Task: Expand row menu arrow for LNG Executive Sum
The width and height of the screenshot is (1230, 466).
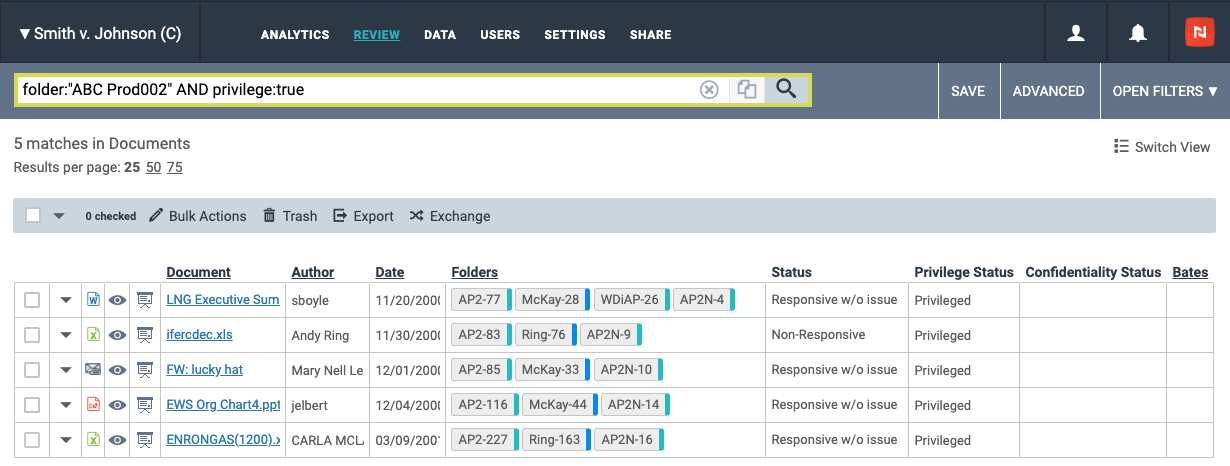Action: pos(66,300)
